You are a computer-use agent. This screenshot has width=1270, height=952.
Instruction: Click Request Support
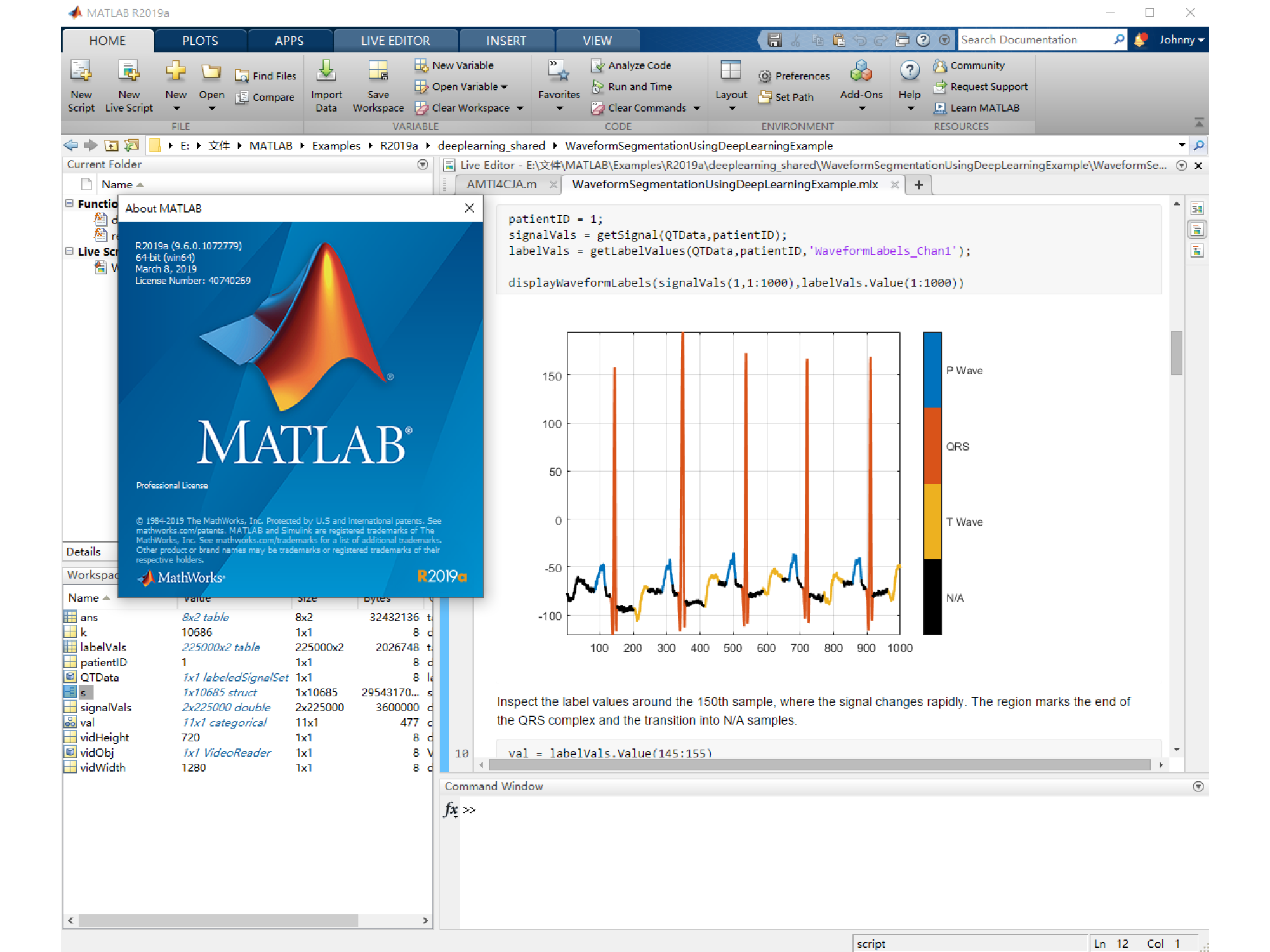(x=981, y=87)
